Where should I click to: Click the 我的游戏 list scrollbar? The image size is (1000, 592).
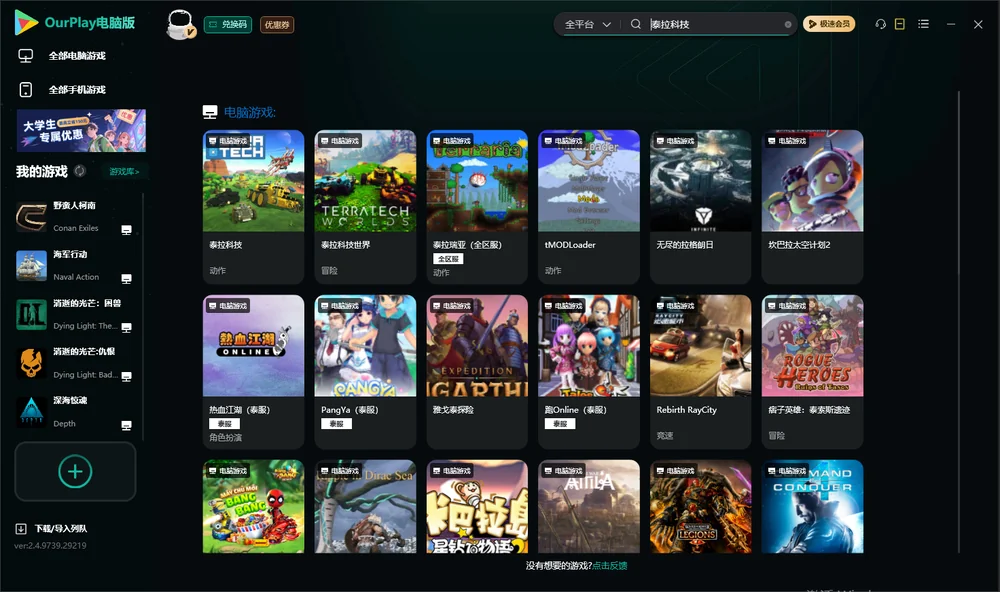[143, 316]
